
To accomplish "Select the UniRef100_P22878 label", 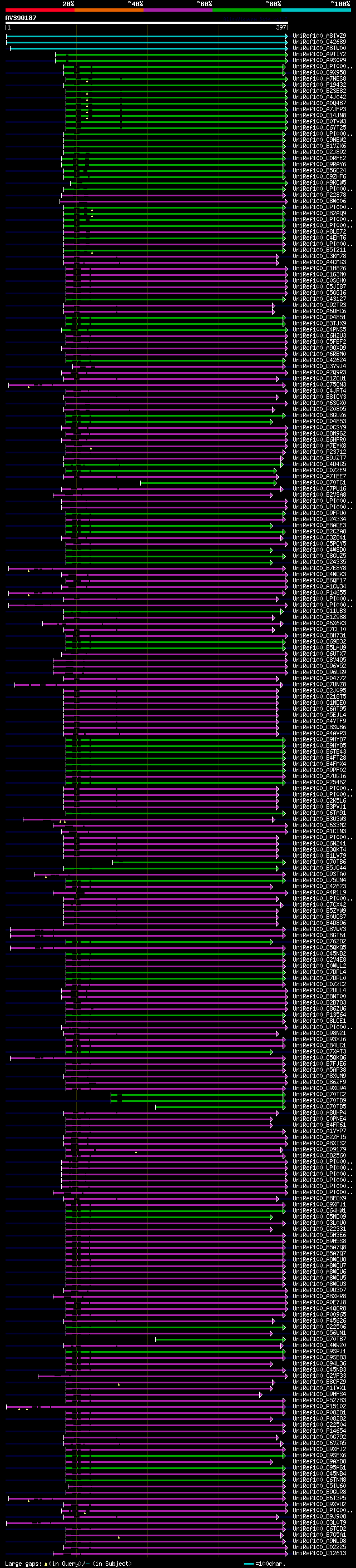I will [x=319, y=195].
